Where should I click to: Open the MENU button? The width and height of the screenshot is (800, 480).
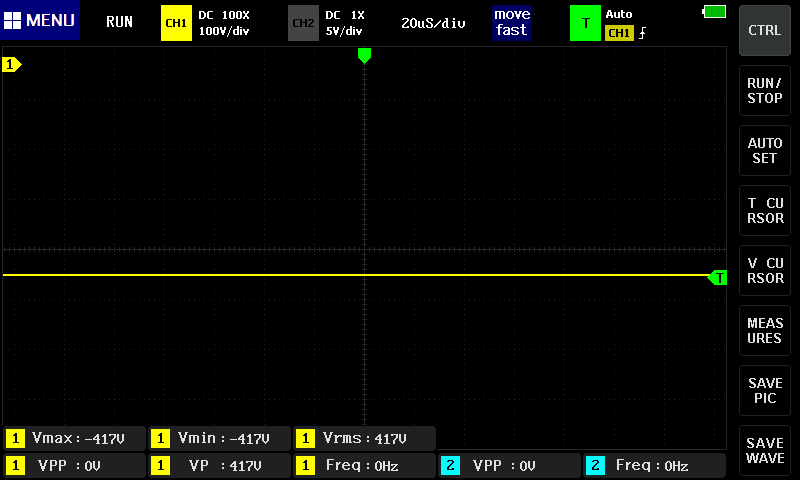40,21
